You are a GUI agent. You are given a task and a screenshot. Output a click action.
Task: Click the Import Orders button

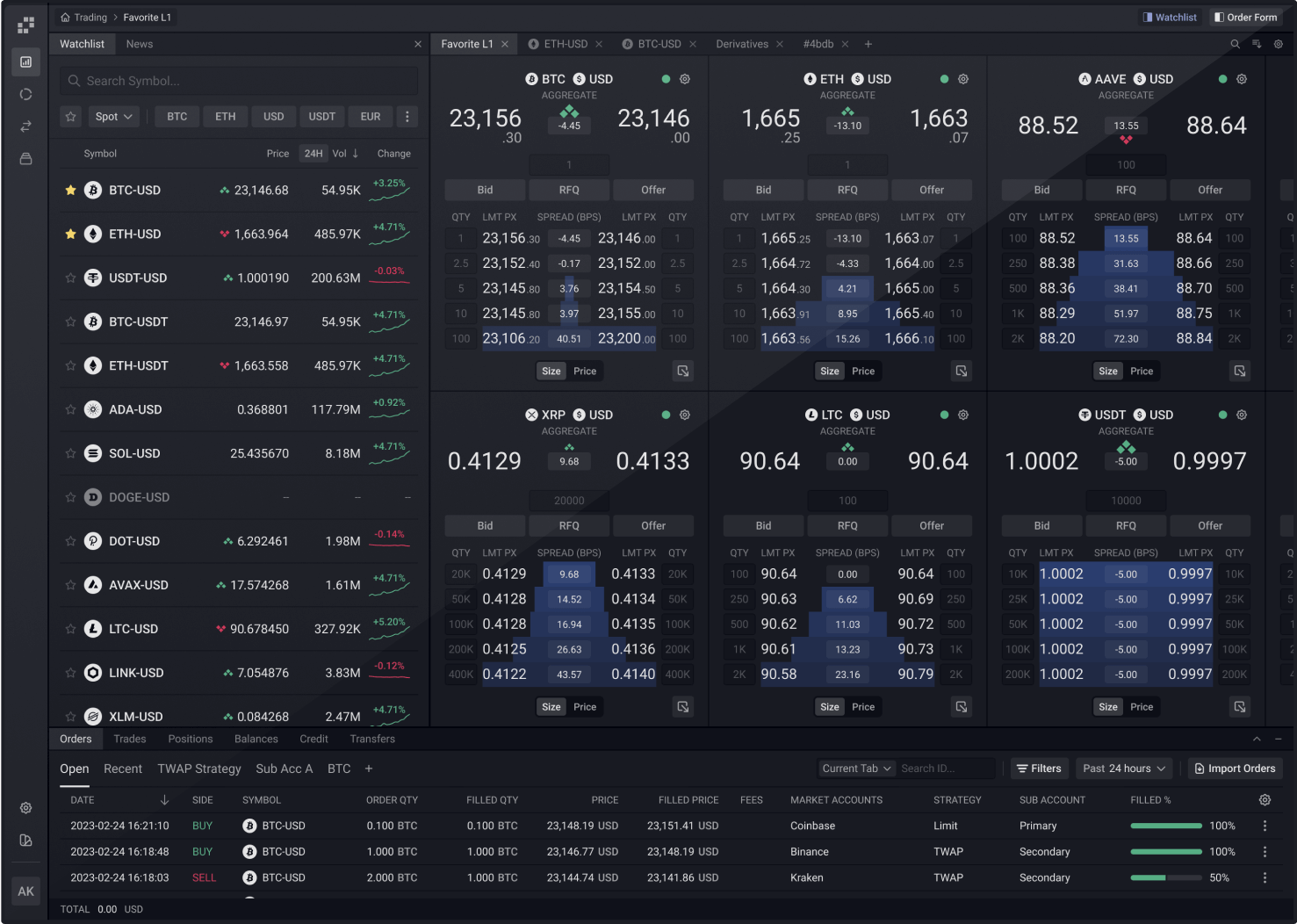[1235, 768]
